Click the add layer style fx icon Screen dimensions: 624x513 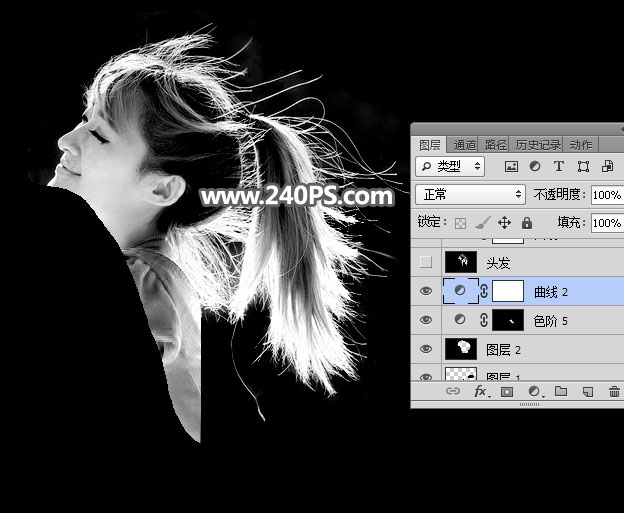point(480,392)
